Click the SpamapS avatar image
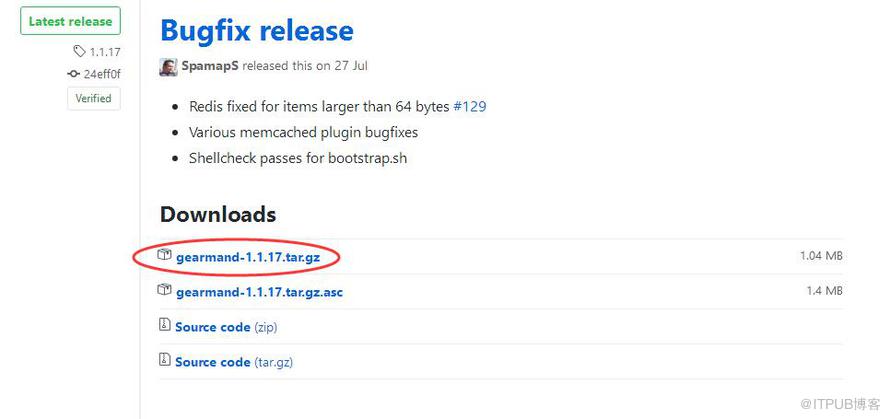 tap(169, 66)
